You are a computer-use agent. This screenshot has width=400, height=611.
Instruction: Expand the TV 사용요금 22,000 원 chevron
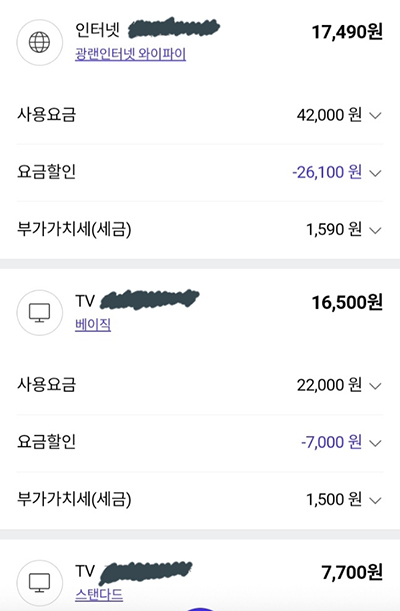pos(375,386)
